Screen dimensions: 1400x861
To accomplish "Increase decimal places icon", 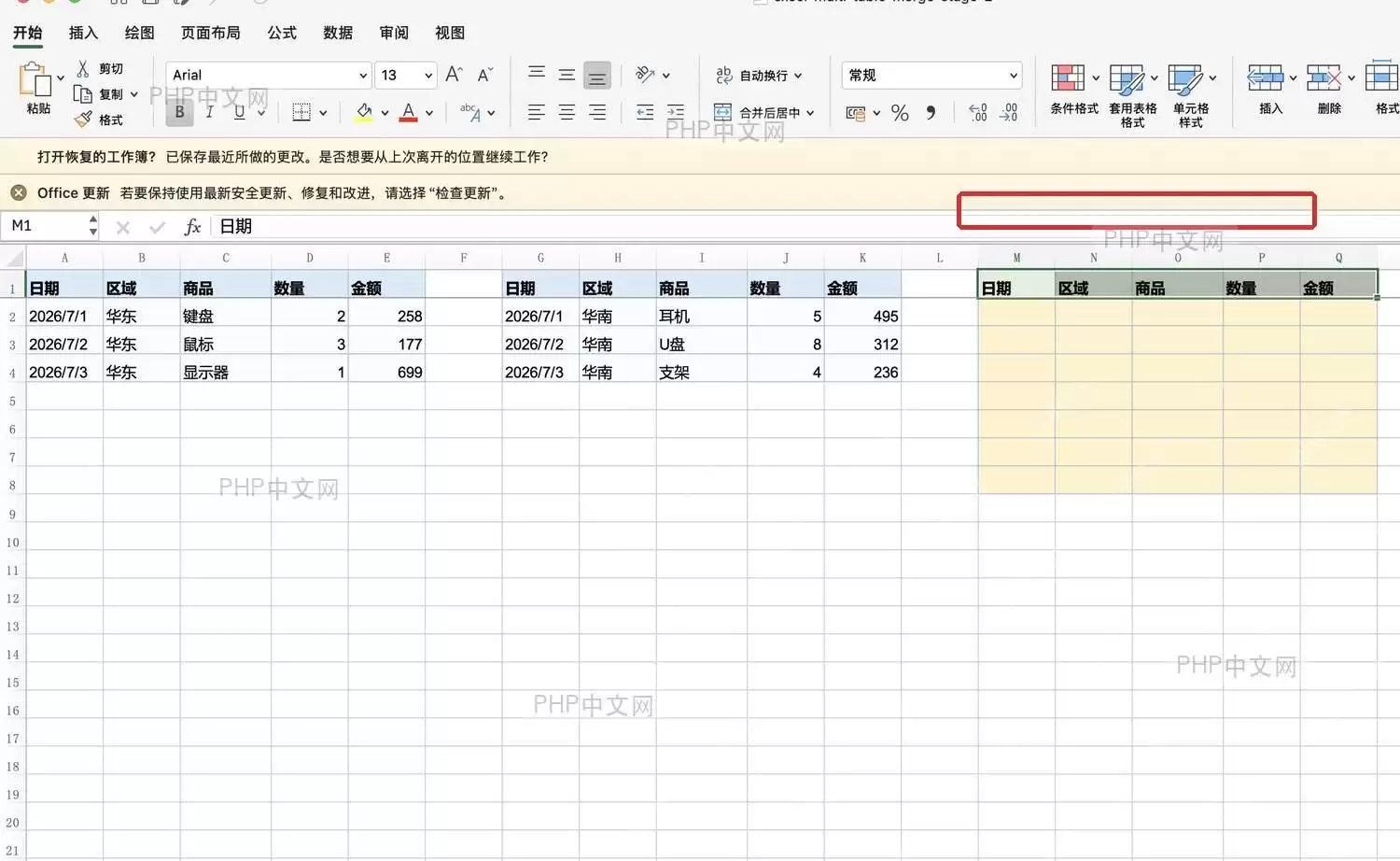I will point(977,113).
